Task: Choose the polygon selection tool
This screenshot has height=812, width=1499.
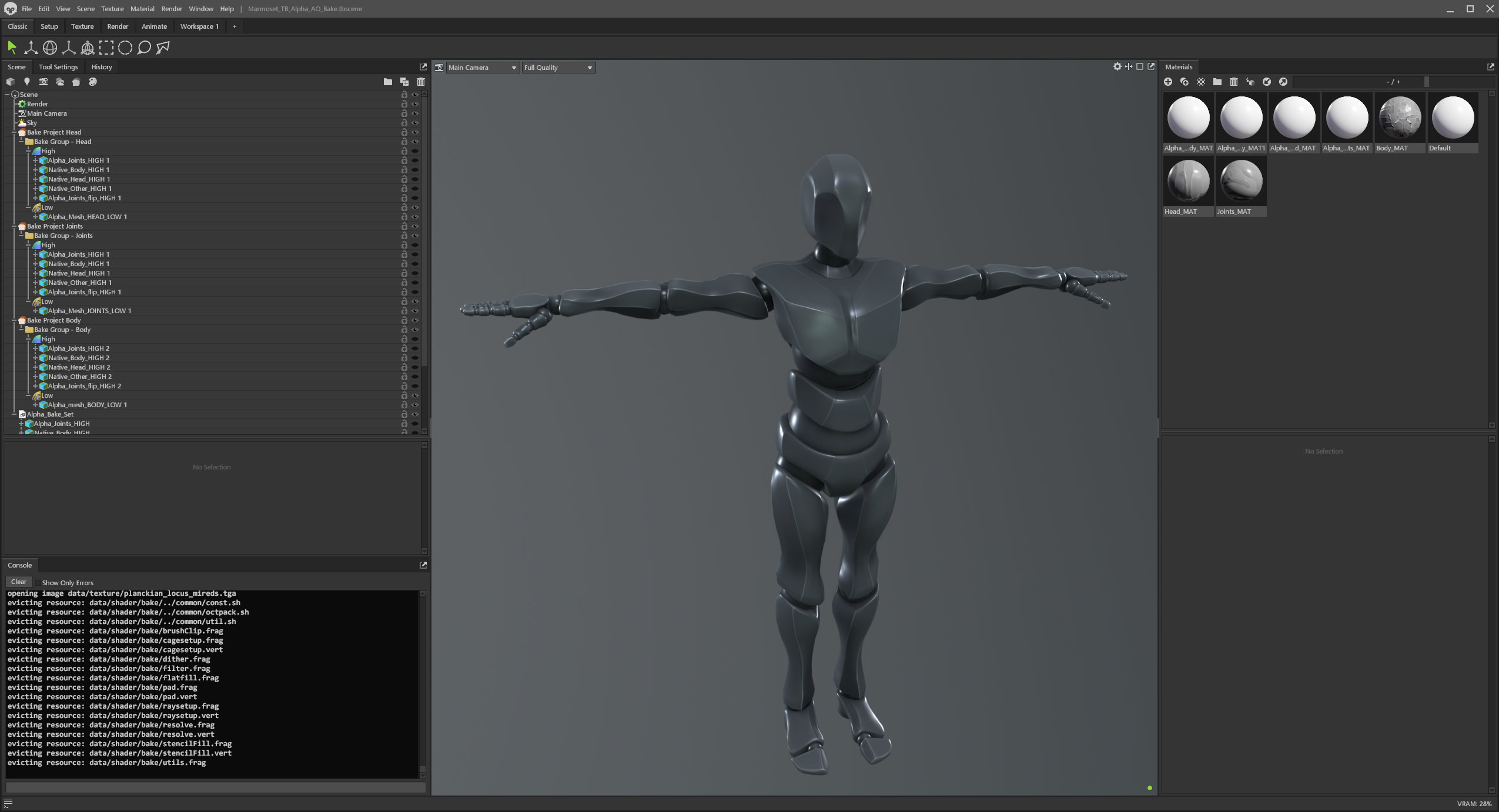Action: click(163, 48)
